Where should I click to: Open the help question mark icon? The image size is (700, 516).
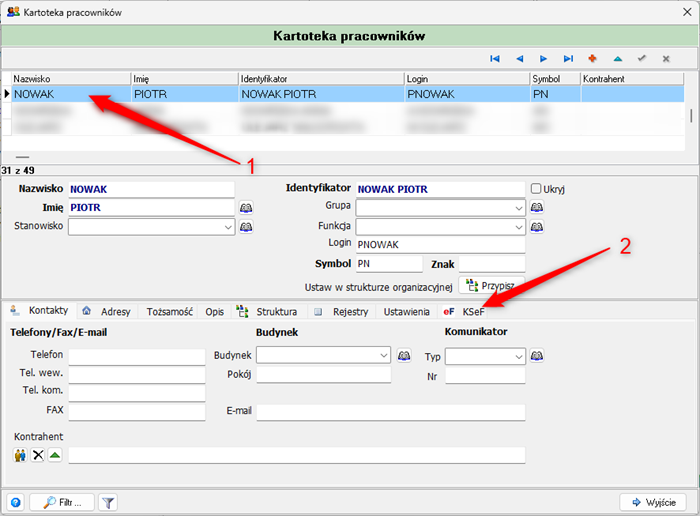point(15,502)
